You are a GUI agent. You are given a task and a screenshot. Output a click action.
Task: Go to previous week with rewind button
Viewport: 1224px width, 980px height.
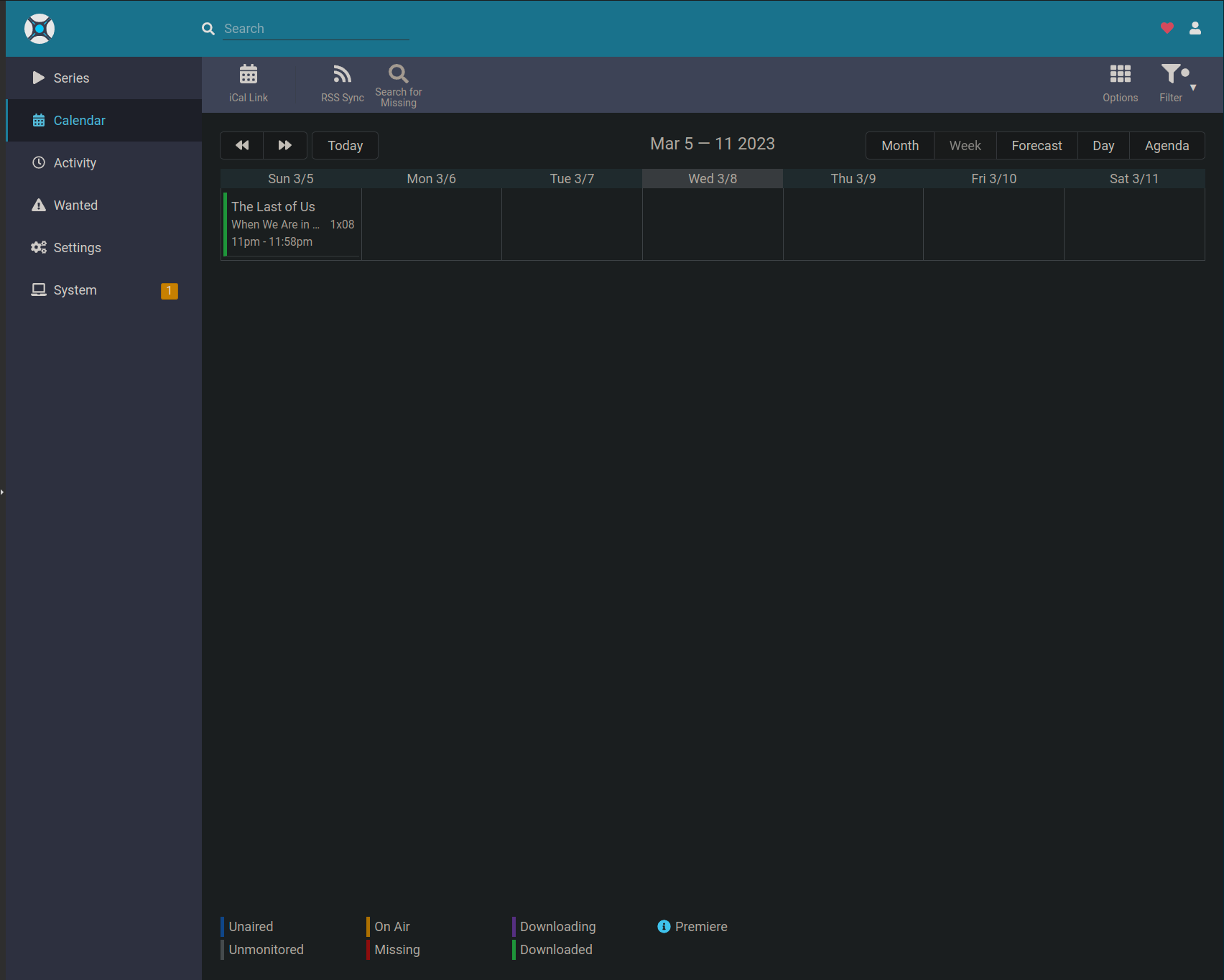pos(242,145)
